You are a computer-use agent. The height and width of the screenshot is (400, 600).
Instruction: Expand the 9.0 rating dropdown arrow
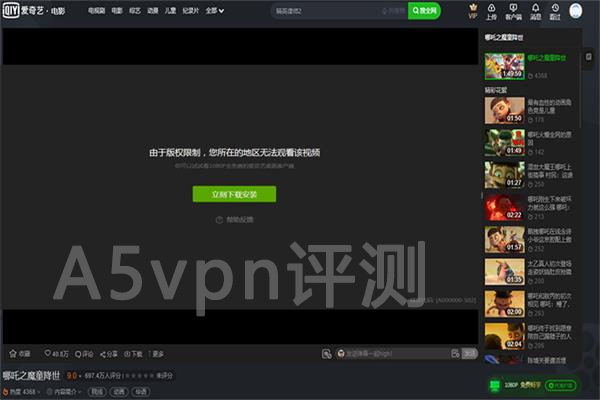point(80,376)
